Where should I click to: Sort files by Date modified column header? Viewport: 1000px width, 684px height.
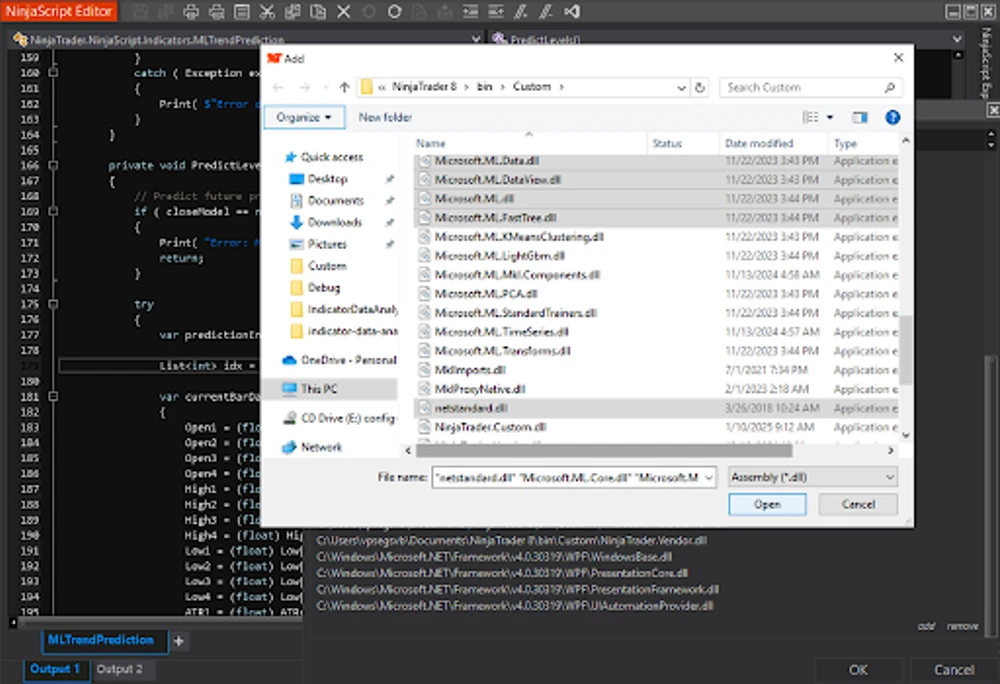774,143
